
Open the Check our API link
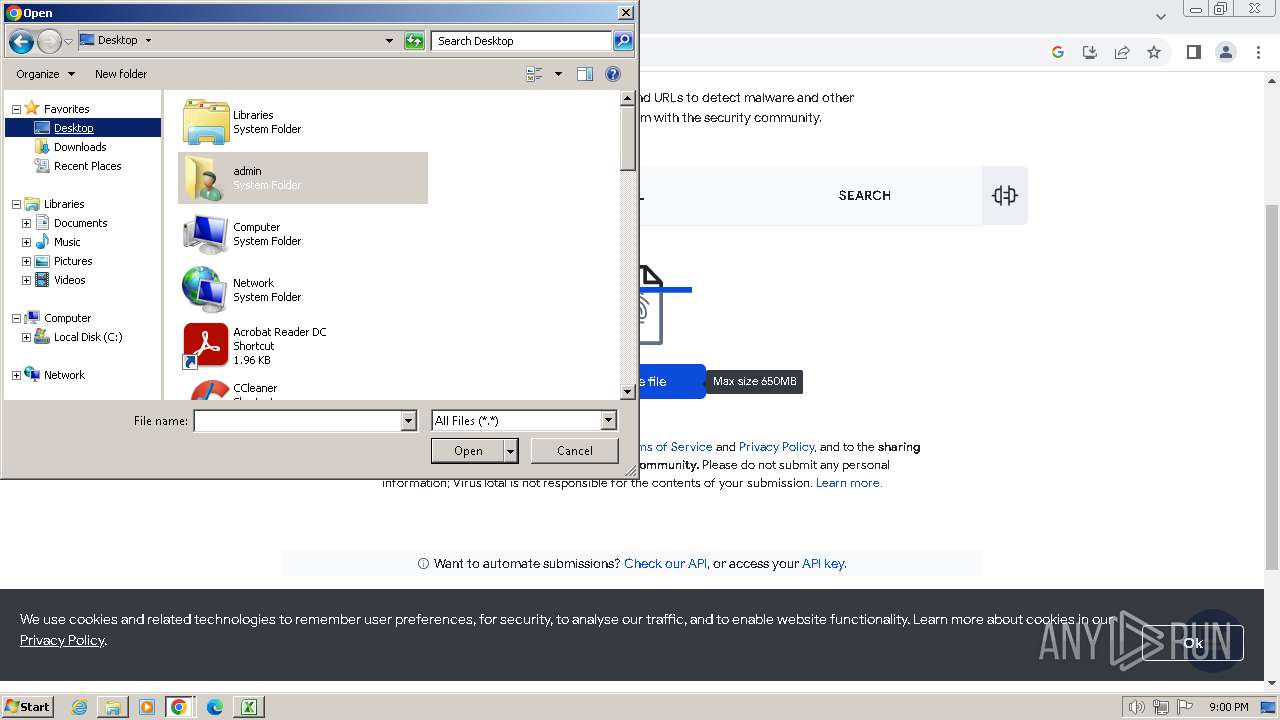pos(665,564)
